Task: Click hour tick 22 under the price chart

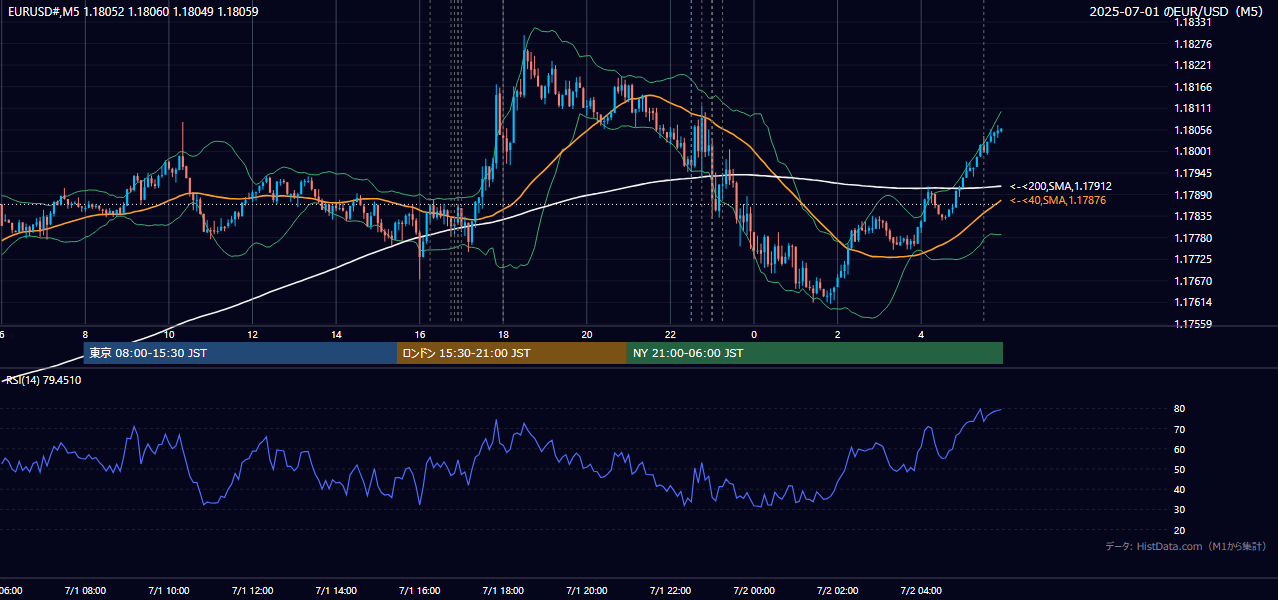Action: pos(670,334)
